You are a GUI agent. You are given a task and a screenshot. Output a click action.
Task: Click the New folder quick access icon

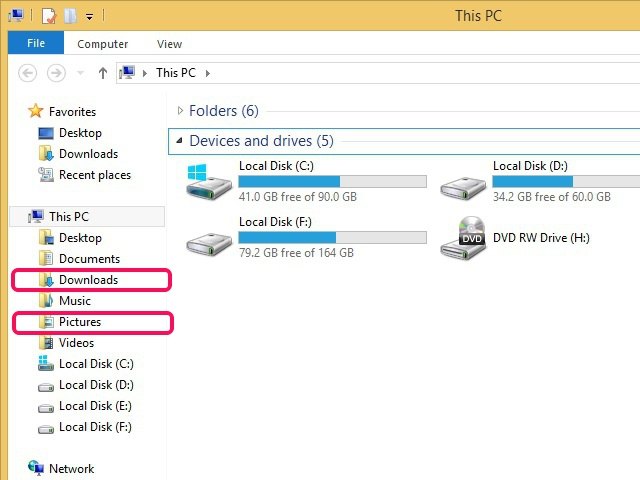click(70, 16)
